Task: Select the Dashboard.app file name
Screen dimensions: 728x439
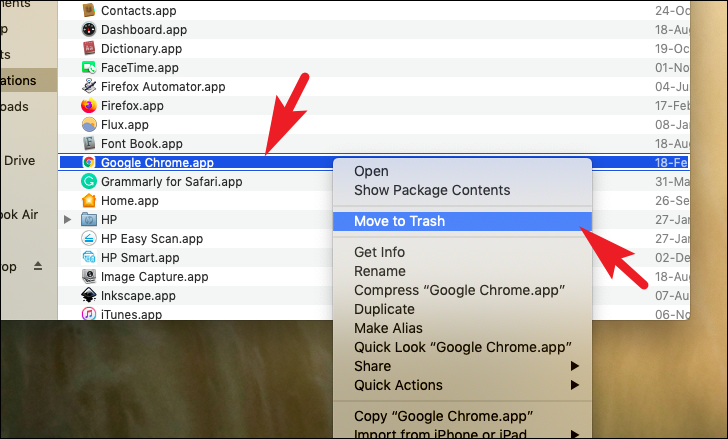Action: 144,30
